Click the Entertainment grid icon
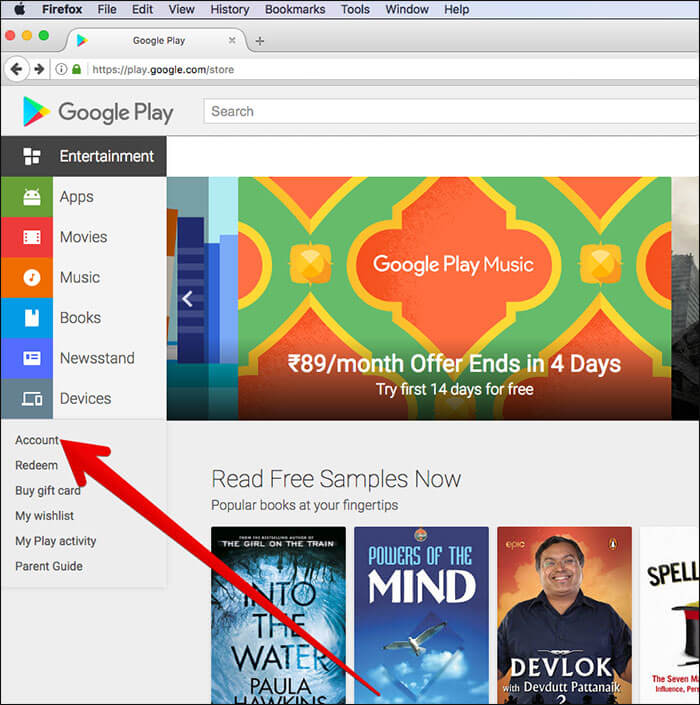 [x=31, y=156]
